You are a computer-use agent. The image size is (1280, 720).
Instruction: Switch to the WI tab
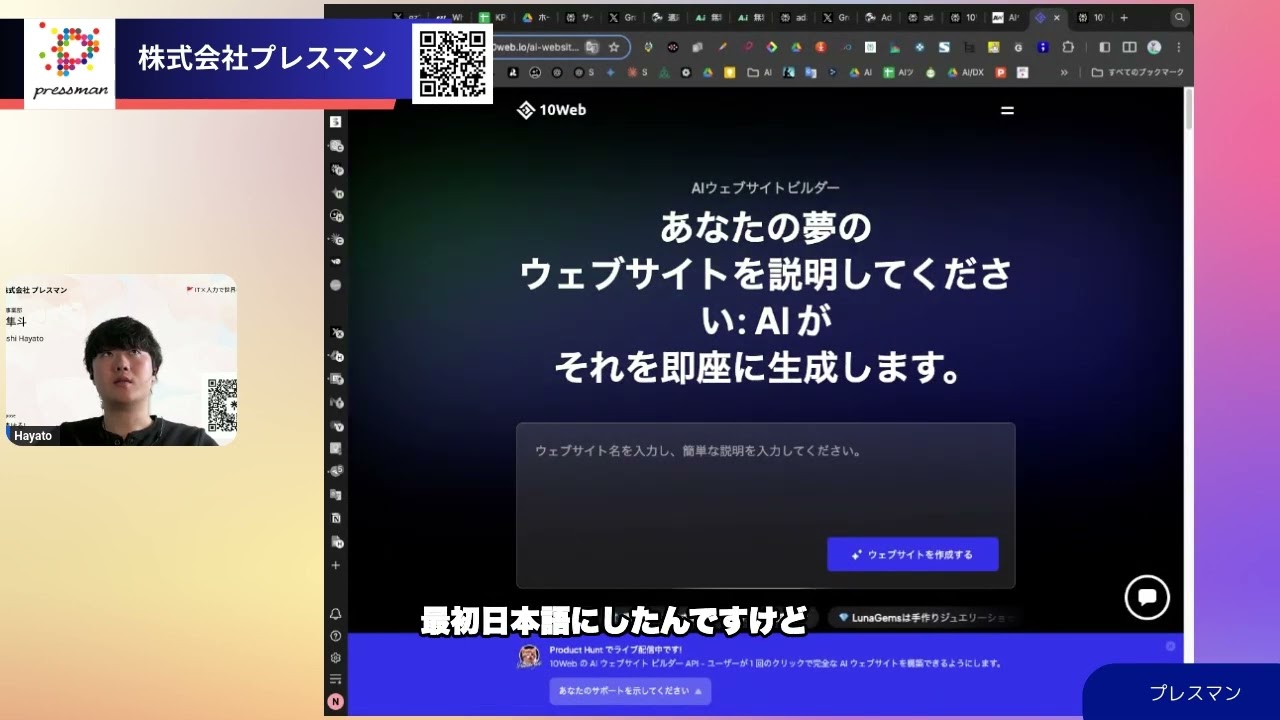450,17
